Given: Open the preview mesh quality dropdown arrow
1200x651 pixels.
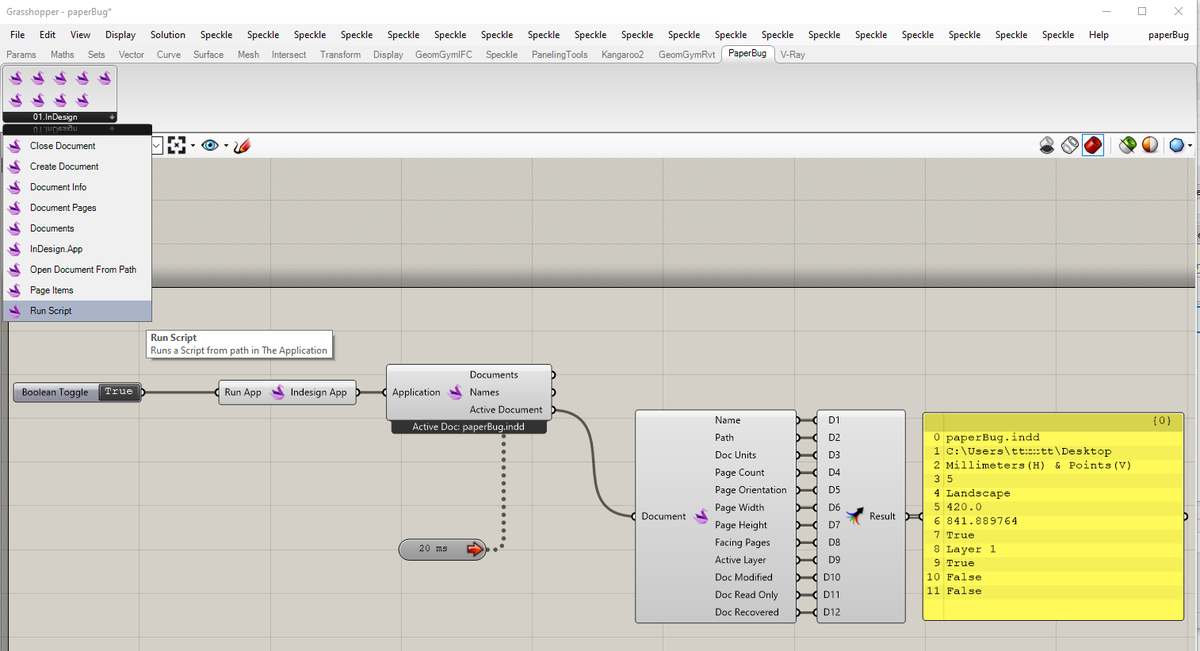Looking at the screenshot, I should (1190, 146).
